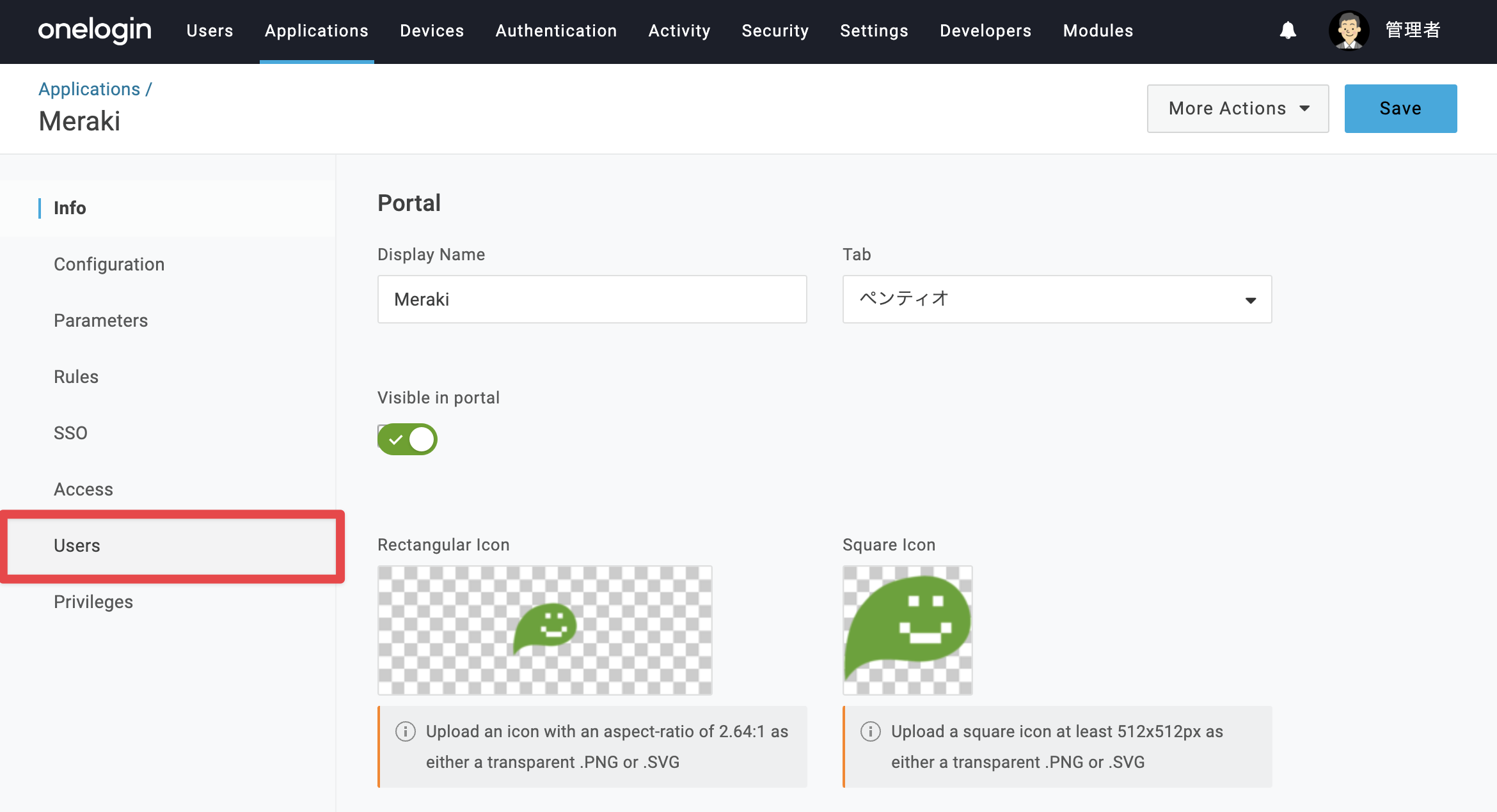This screenshot has width=1497, height=812.
Task: Select the Info sidebar tab
Action: click(168, 208)
